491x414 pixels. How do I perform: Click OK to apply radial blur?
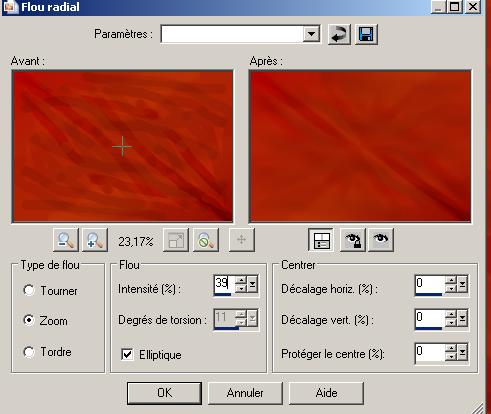tap(164, 393)
